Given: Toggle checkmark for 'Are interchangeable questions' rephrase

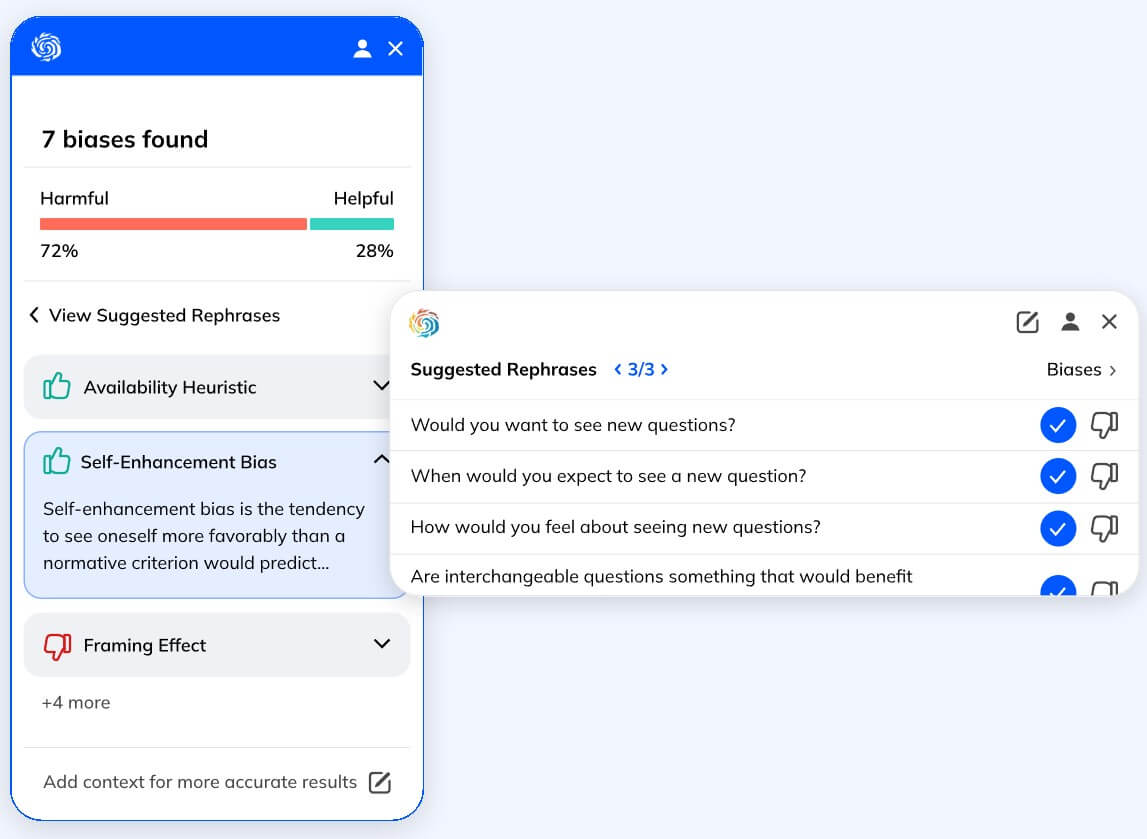Looking at the screenshot, I should [1058, 586].
